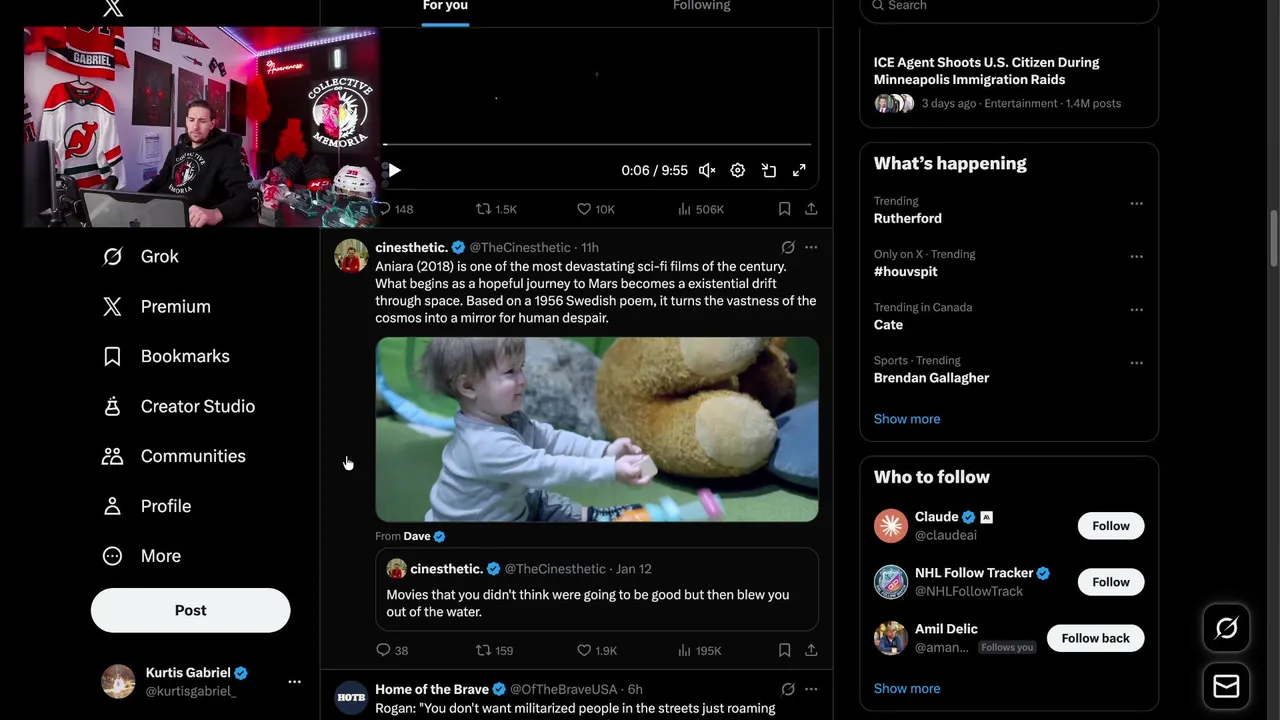Open floating Grok button

1226,628
